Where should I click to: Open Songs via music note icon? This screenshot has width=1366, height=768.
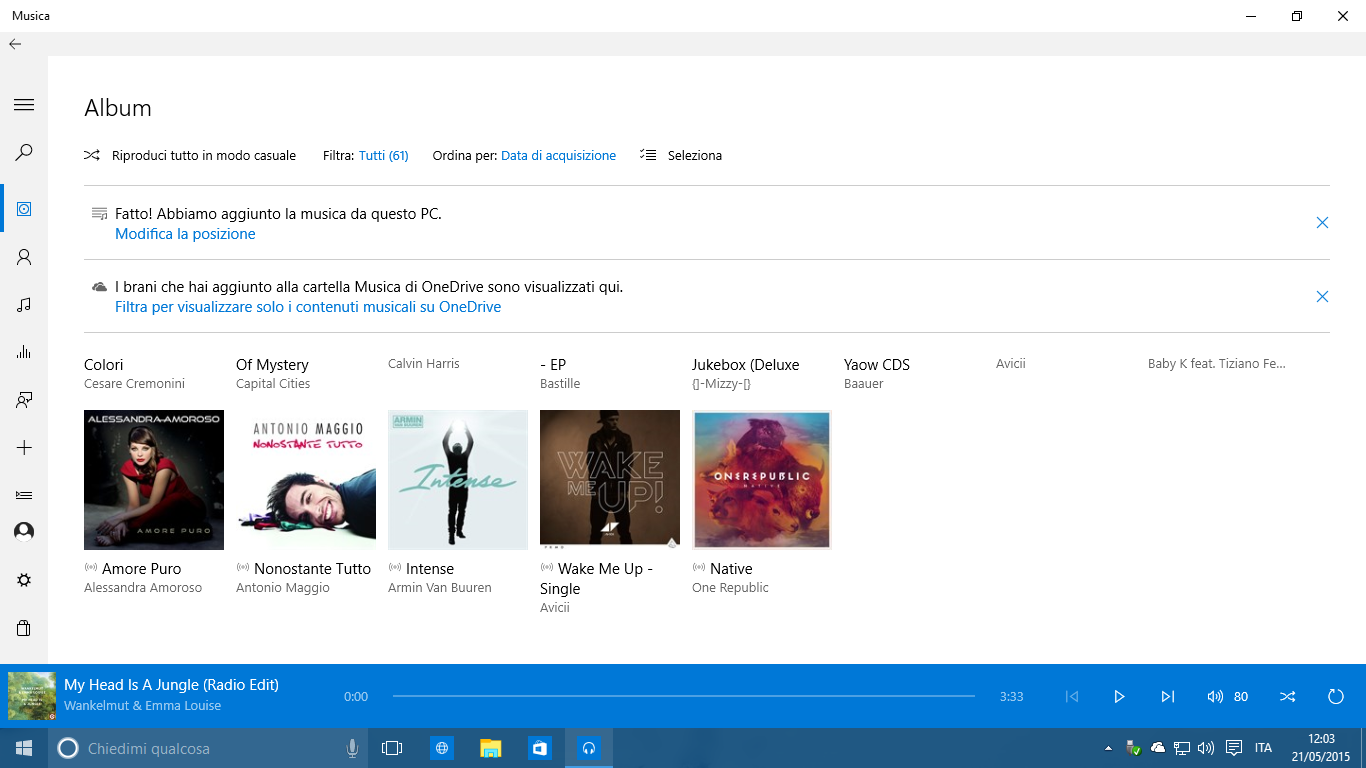24,305
